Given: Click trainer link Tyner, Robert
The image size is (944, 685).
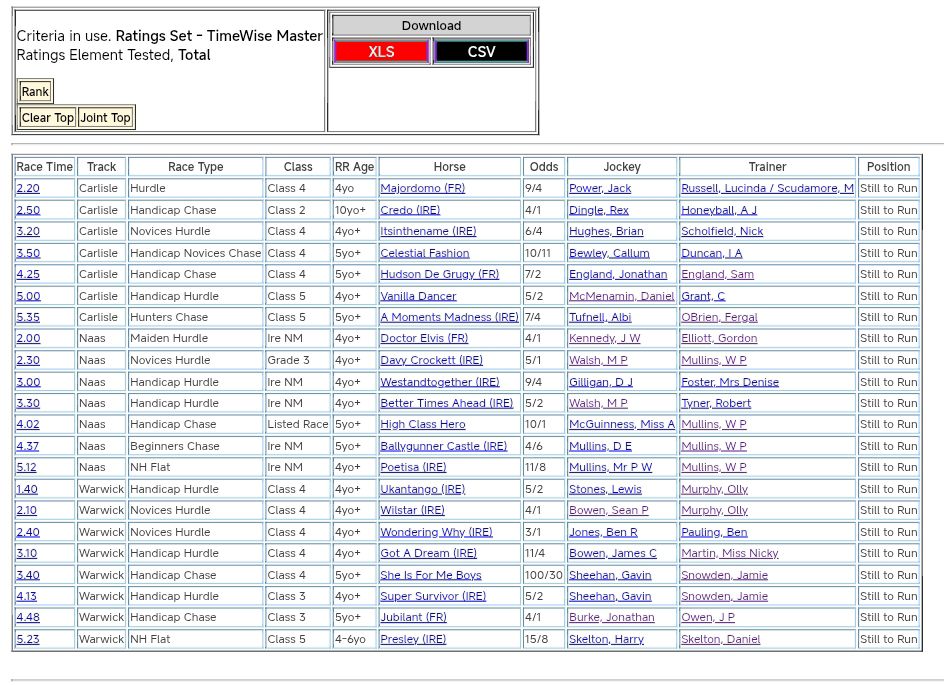Looking at the screenshot, I should point(715,403).
